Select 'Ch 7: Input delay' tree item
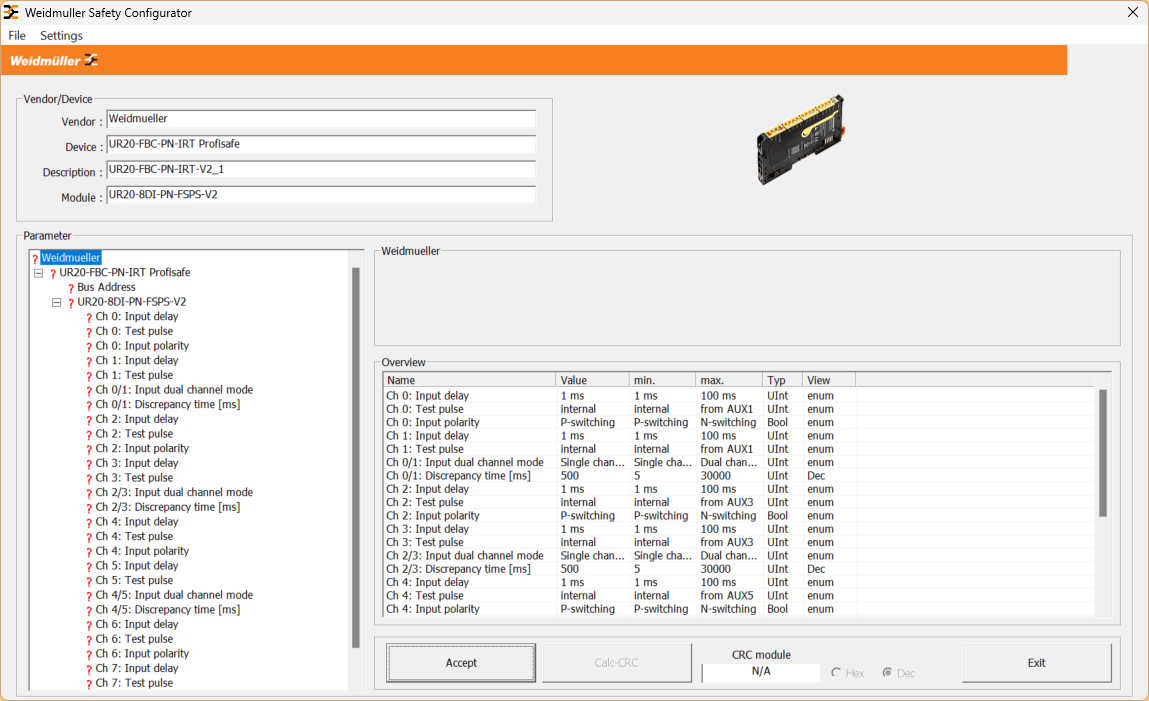Viewport: 1149px width, 701px height. (x=137, y=668)
